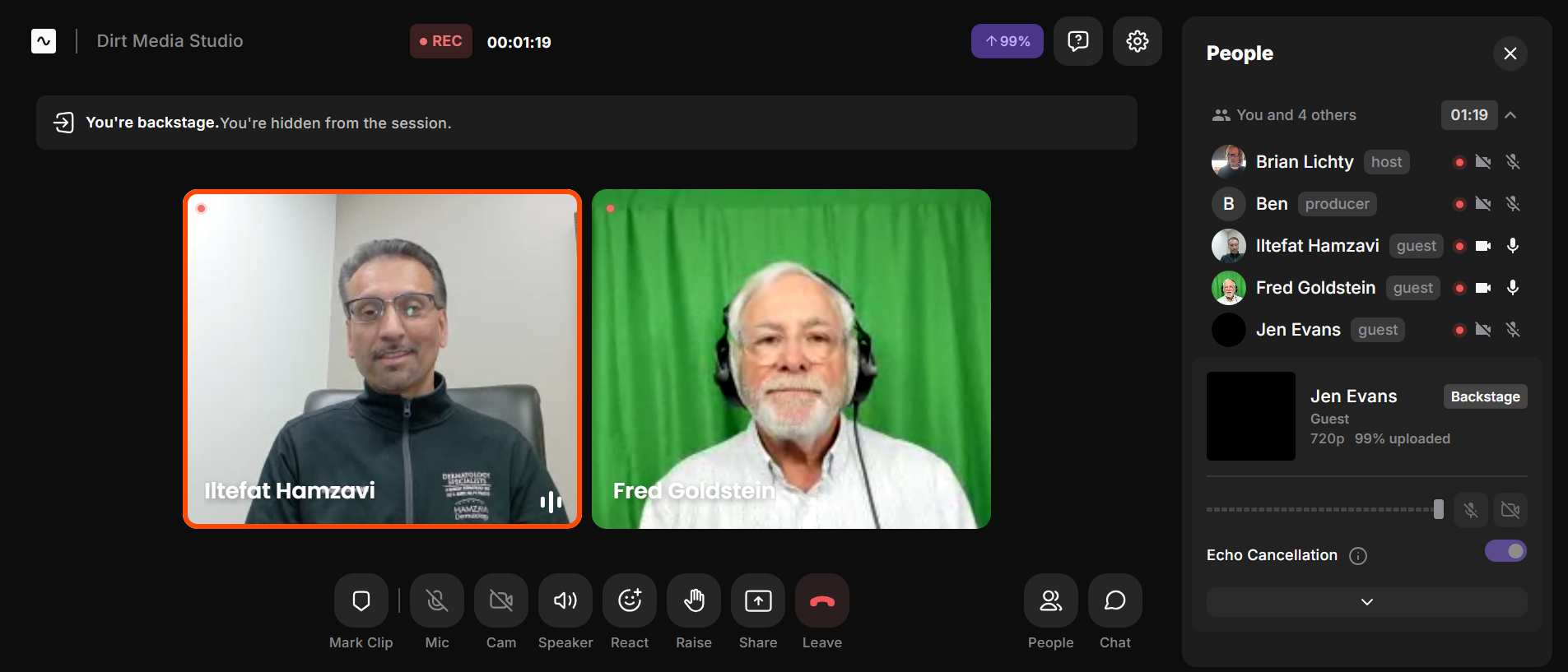Viewport: 1568px width, 672px height.
Task: Expand the dropdown below Echo Cancellation
Action: pos(1366,602)
